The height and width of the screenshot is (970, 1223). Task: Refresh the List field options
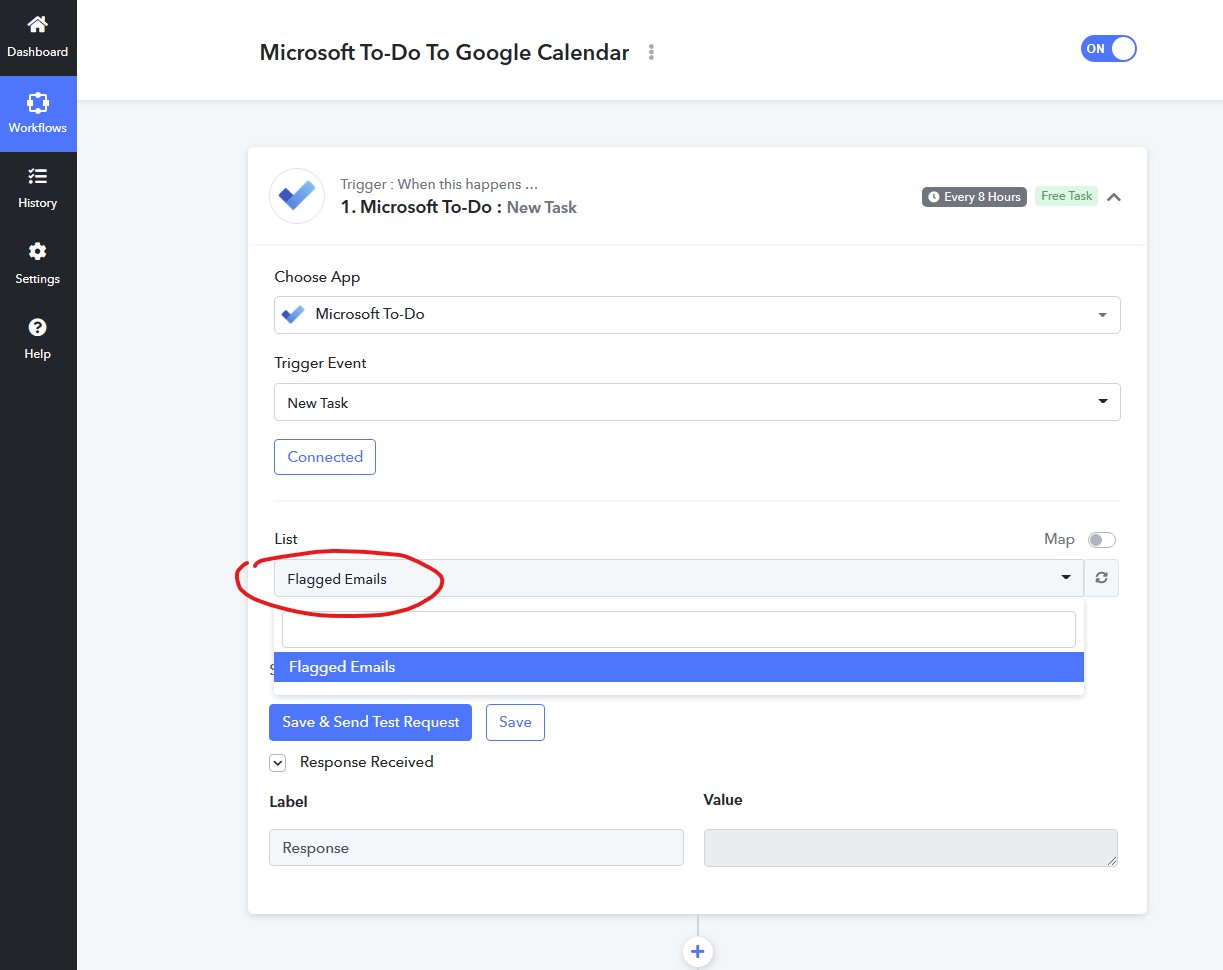coord(1101,578)
